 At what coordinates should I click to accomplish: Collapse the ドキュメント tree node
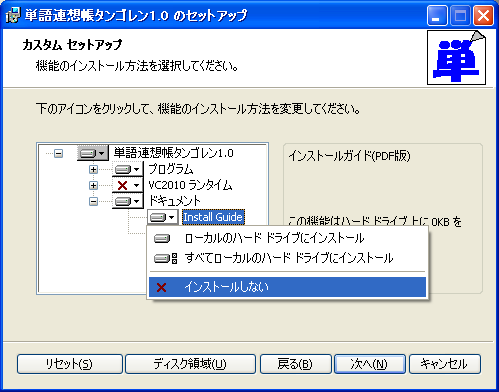point(93,201)
